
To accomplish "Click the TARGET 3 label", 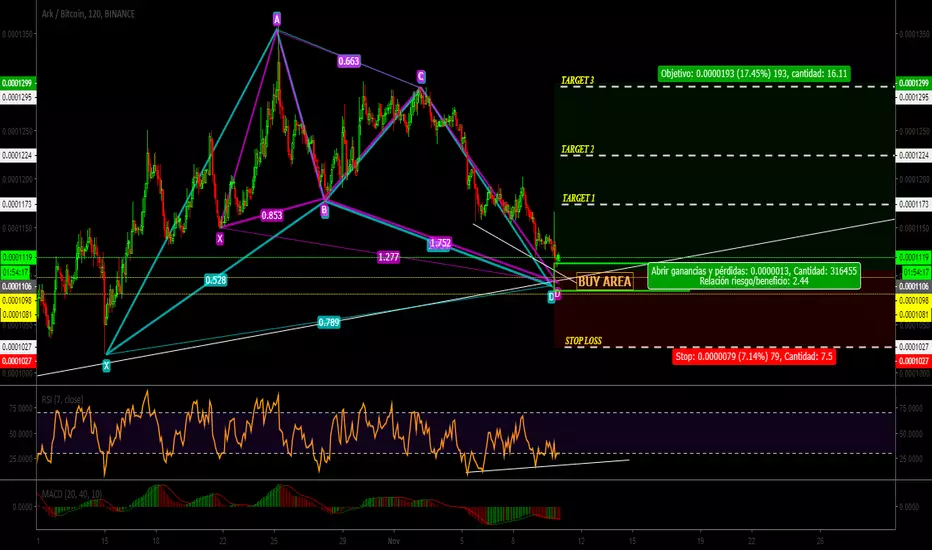I will tap(578, 80).
